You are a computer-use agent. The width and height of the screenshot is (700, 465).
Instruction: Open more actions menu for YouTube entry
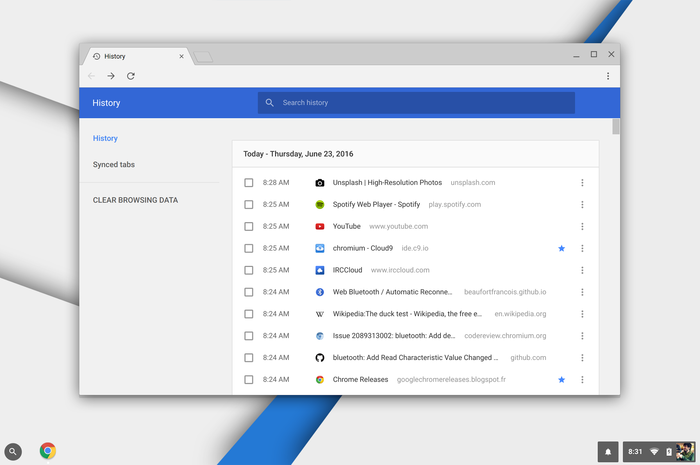pos(582,226)
